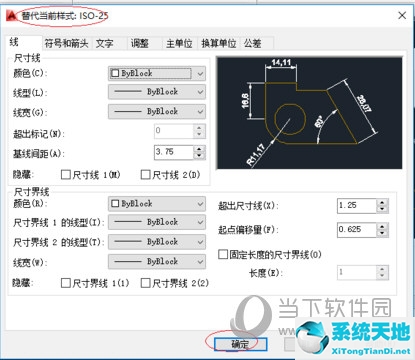
Task: Click the 确定 button
Action: (240, 344)
